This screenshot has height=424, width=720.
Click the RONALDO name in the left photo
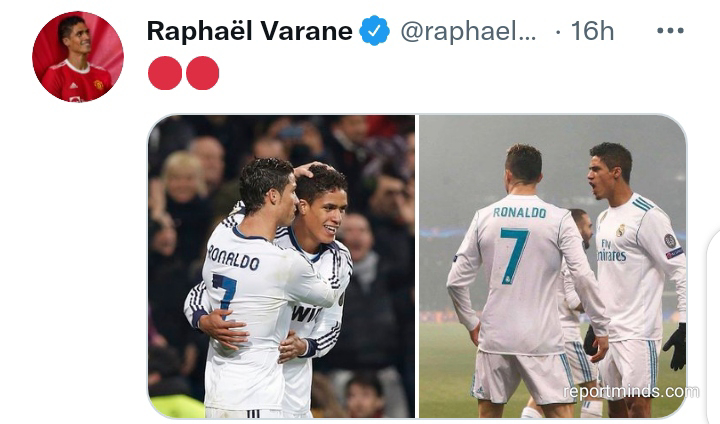[x=234, y=258]
